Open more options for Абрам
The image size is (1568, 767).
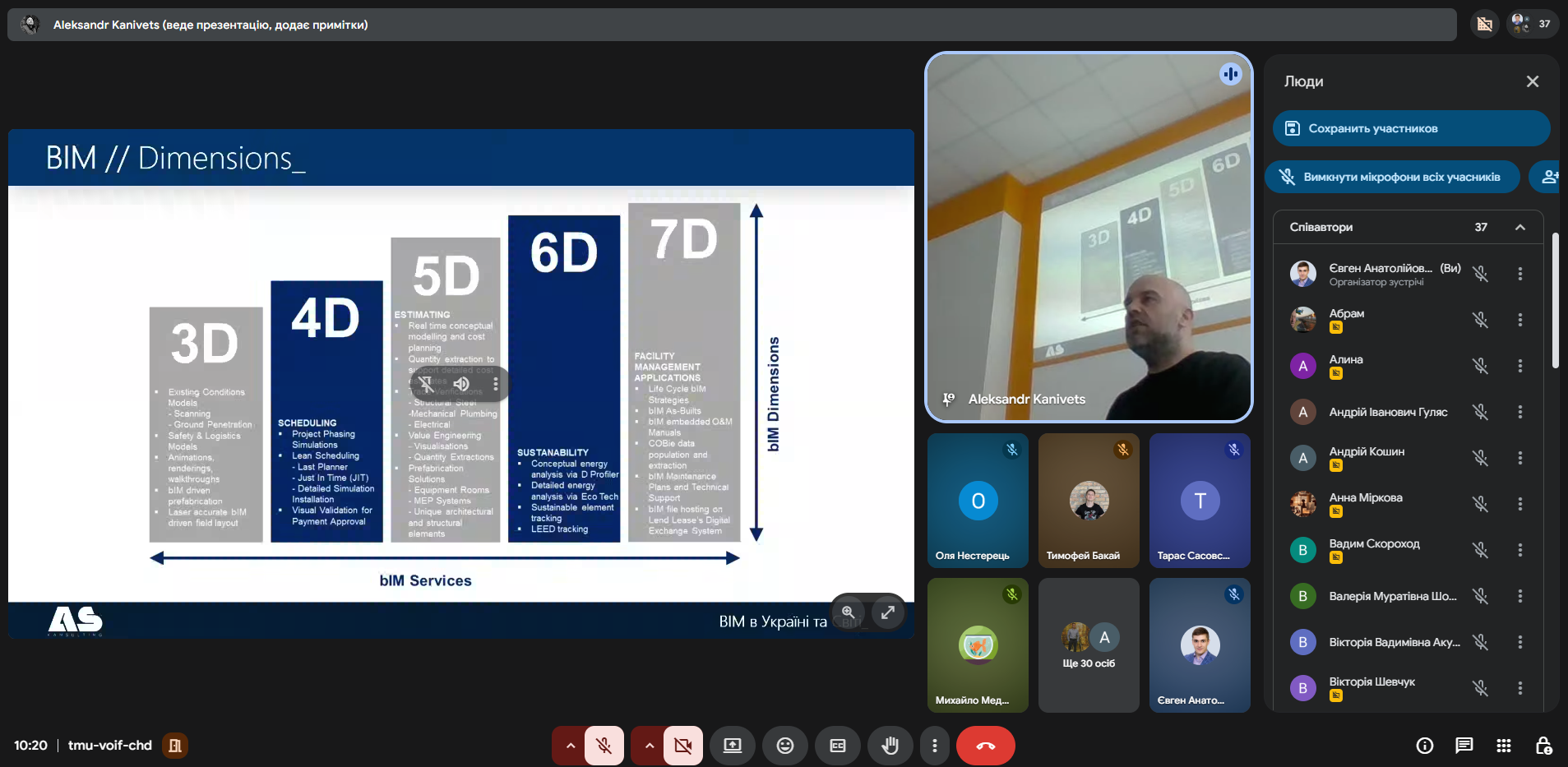point(1520,320)
